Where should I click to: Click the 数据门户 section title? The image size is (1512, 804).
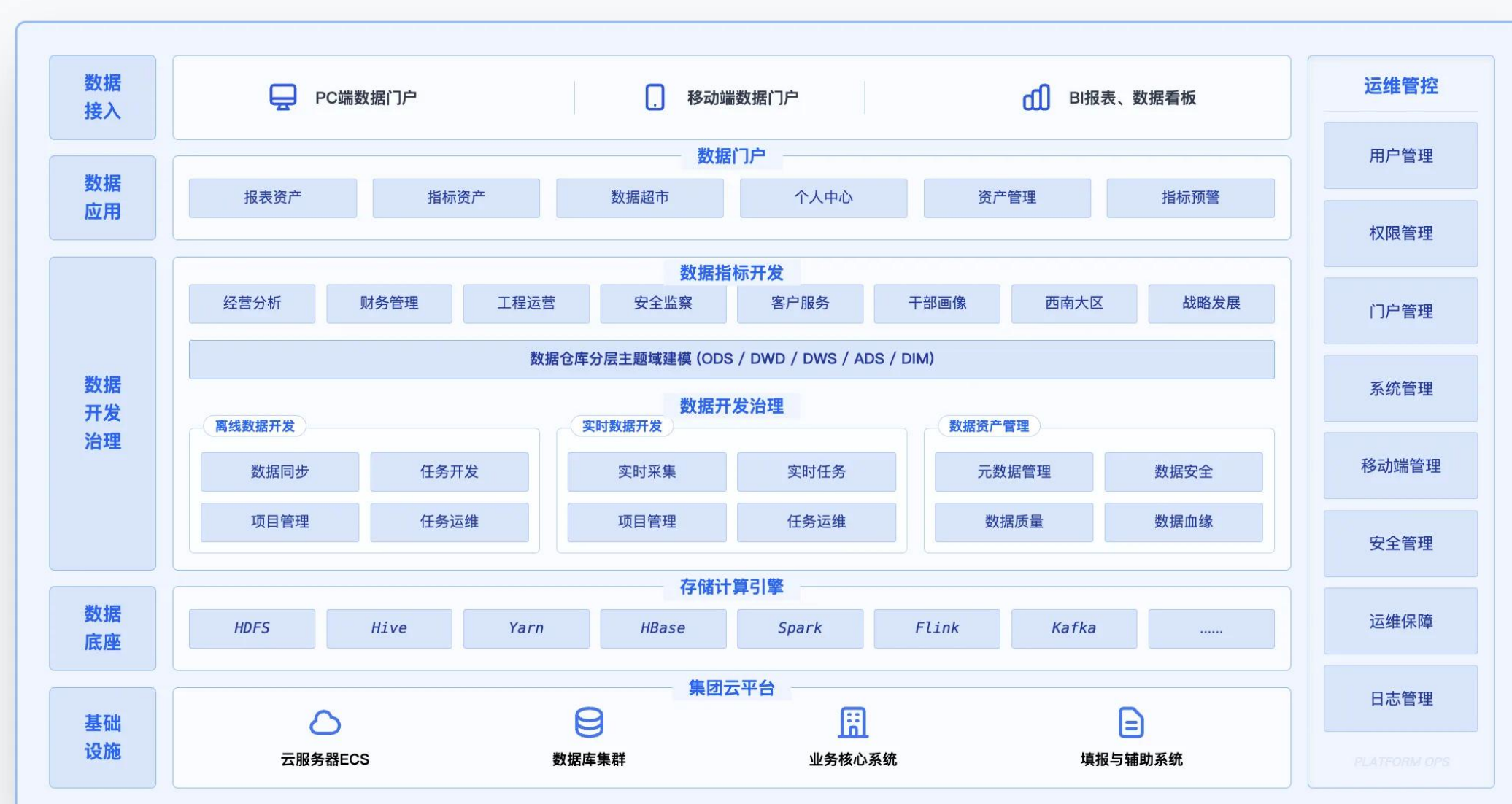[731, 156]
